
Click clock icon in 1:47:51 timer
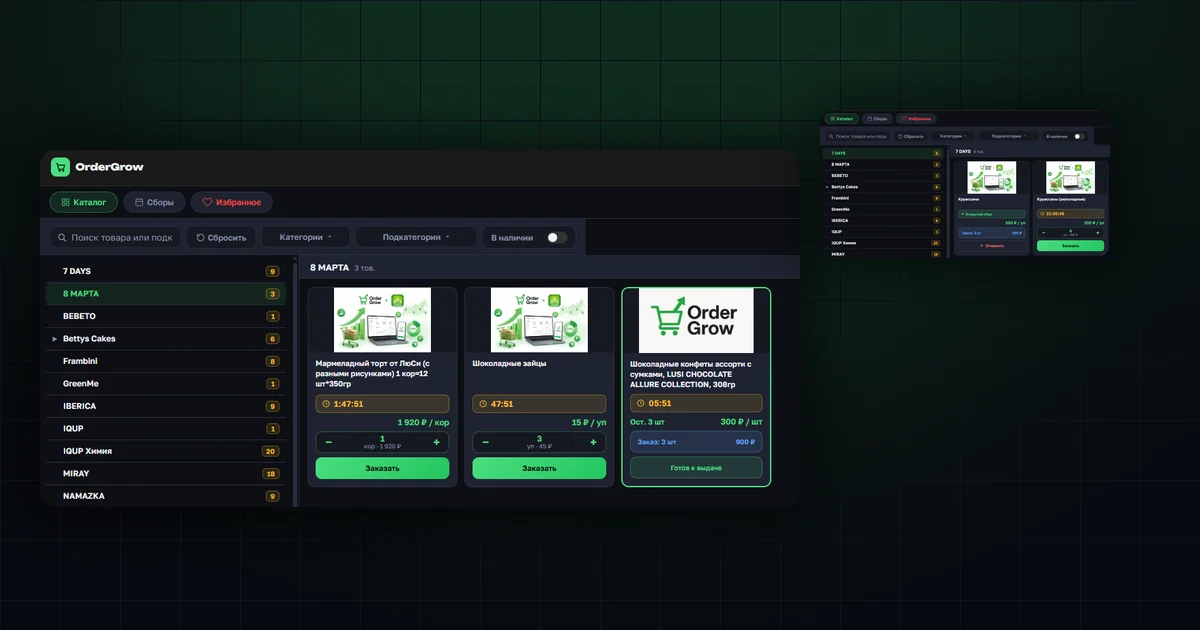pos(326,404)
